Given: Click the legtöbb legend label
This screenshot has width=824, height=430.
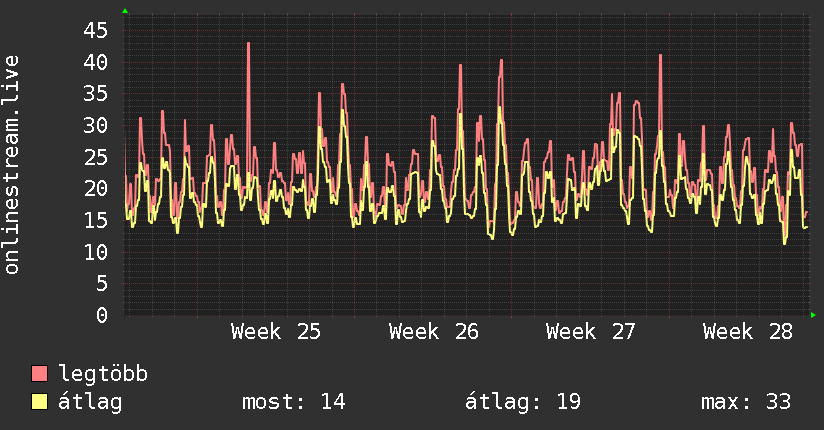Looking at the screenshot, I should tap(103, 374).
